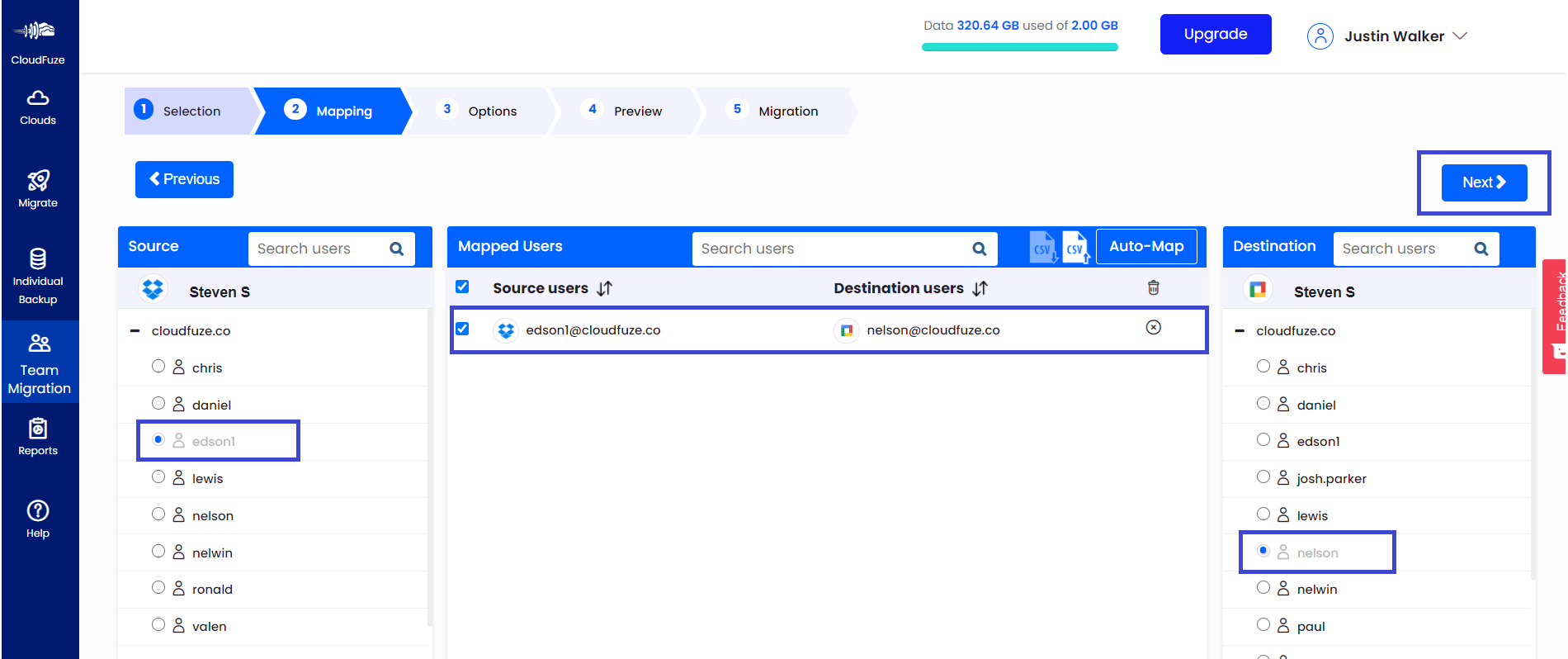
Task: Go to step 5 Migration
Action: point(776,111)
